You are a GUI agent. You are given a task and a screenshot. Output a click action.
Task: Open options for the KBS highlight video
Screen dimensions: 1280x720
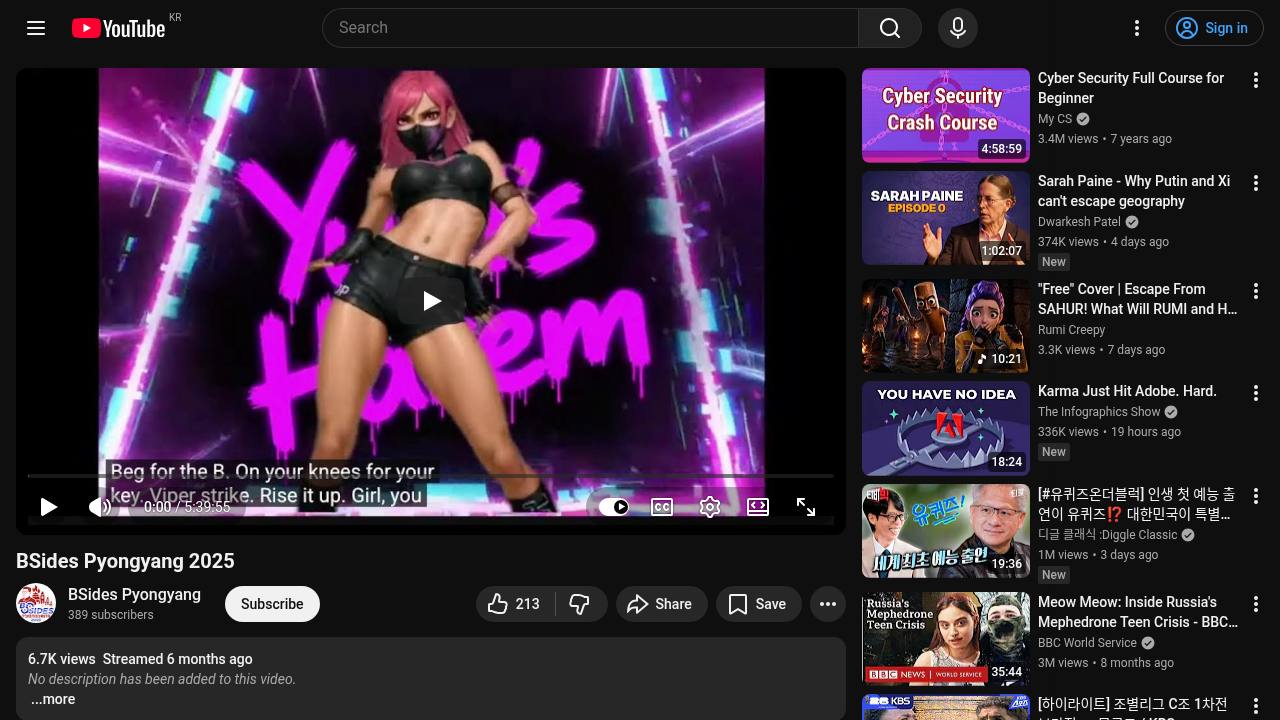tap(1256, 707)
